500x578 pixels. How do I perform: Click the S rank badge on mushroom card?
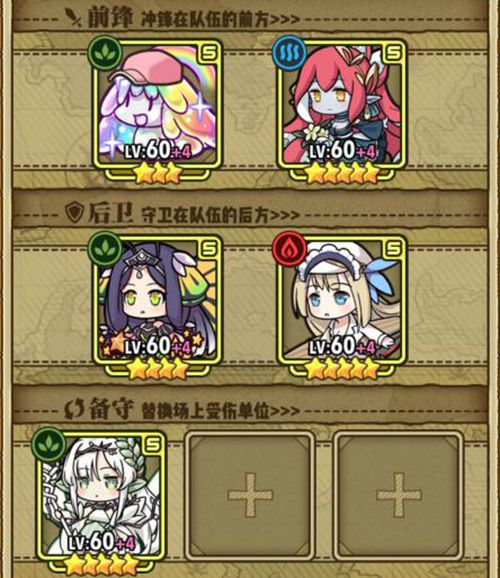[x=209, y=53]
